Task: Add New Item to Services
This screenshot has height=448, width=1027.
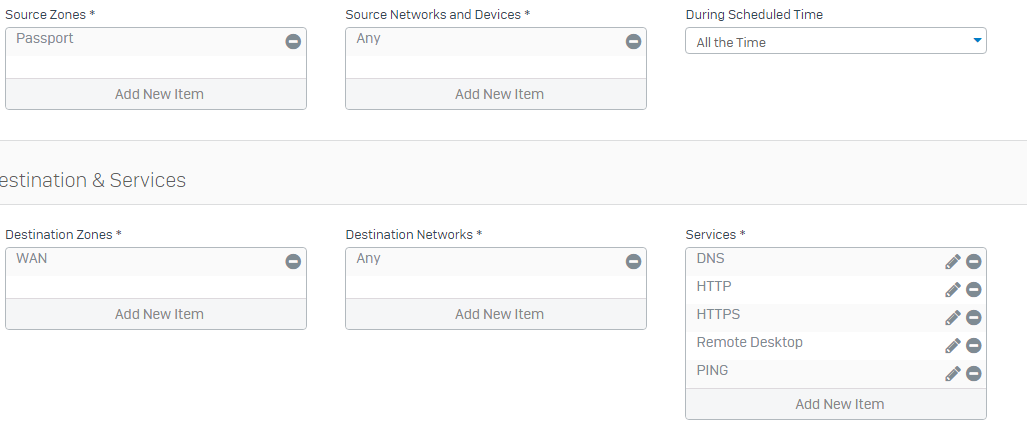Action: click(836, 404)
